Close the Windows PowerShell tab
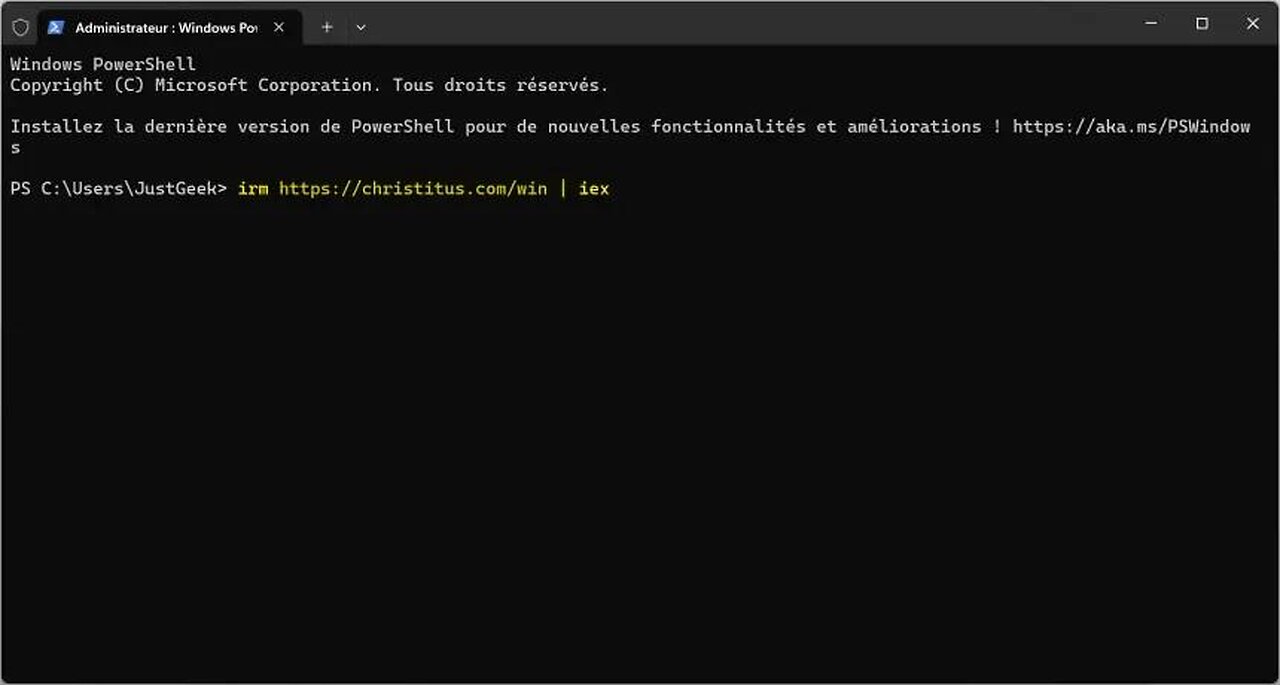 pos(279,28)
